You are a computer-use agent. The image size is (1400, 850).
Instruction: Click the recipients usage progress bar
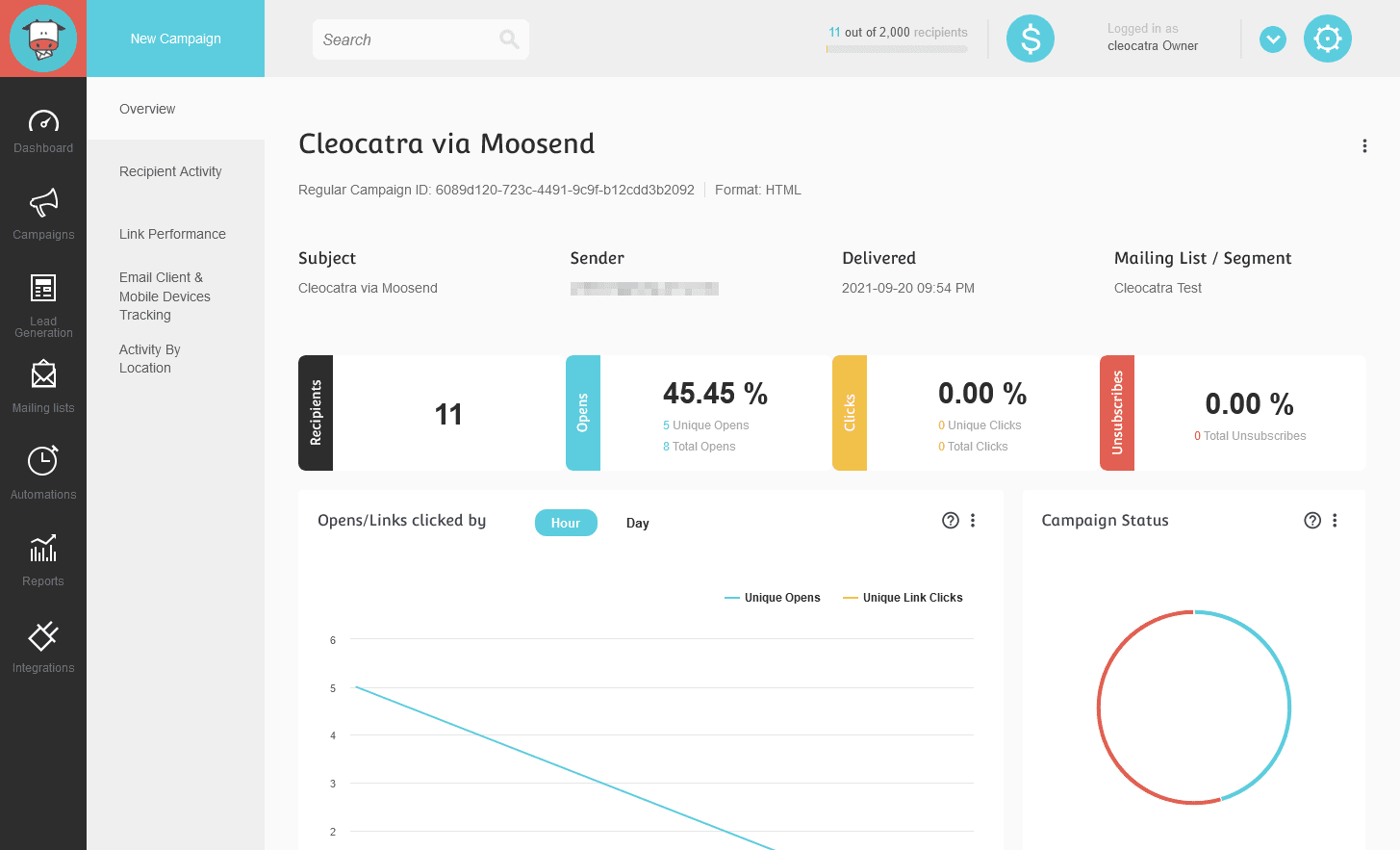897,49
